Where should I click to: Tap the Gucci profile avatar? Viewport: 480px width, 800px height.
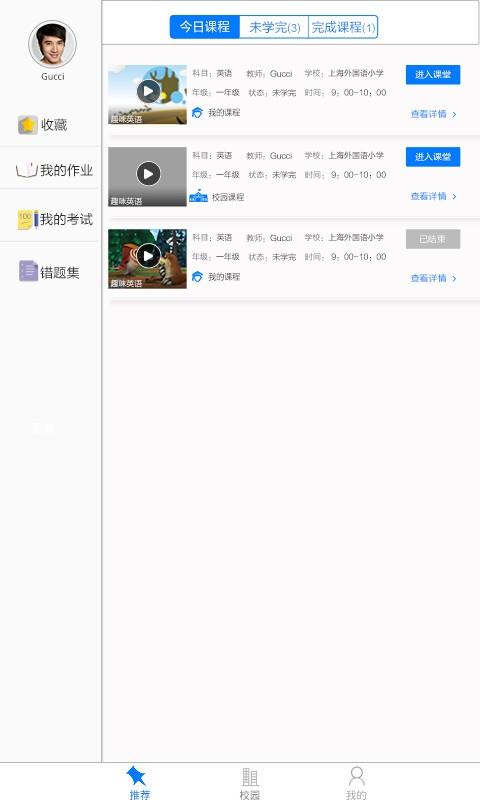[x=52, y=44]
